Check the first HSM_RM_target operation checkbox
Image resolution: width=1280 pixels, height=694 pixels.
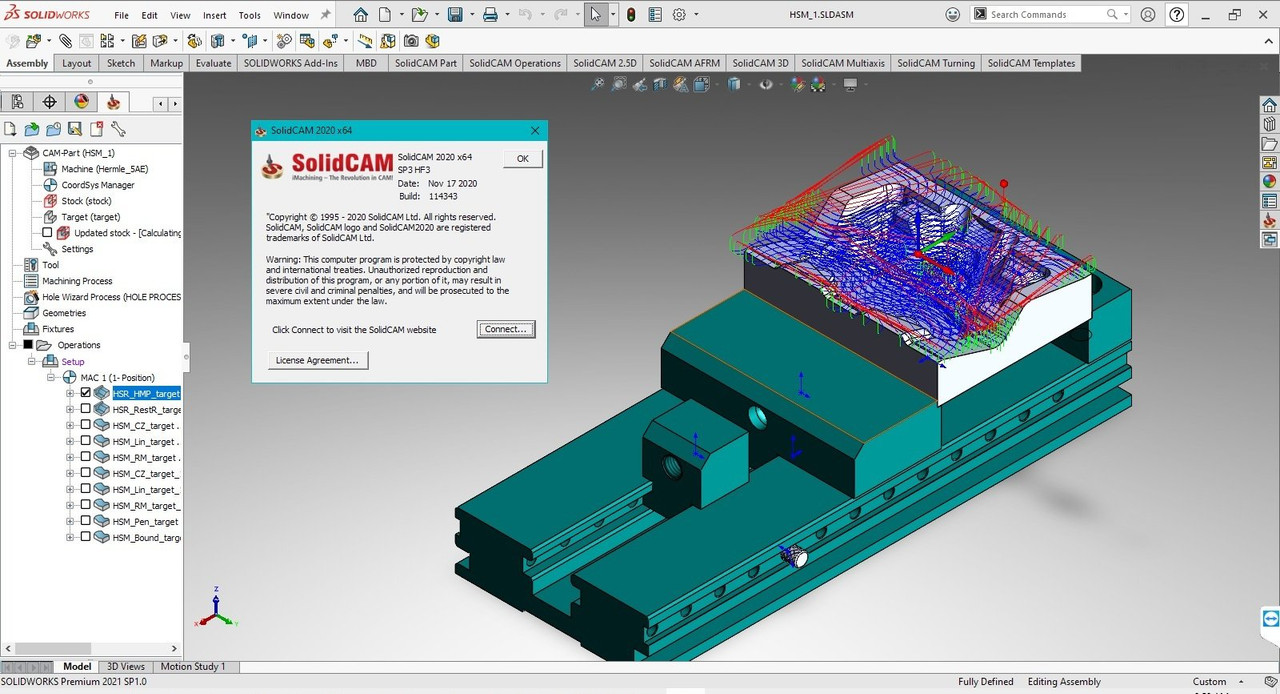tap(85, 457)
